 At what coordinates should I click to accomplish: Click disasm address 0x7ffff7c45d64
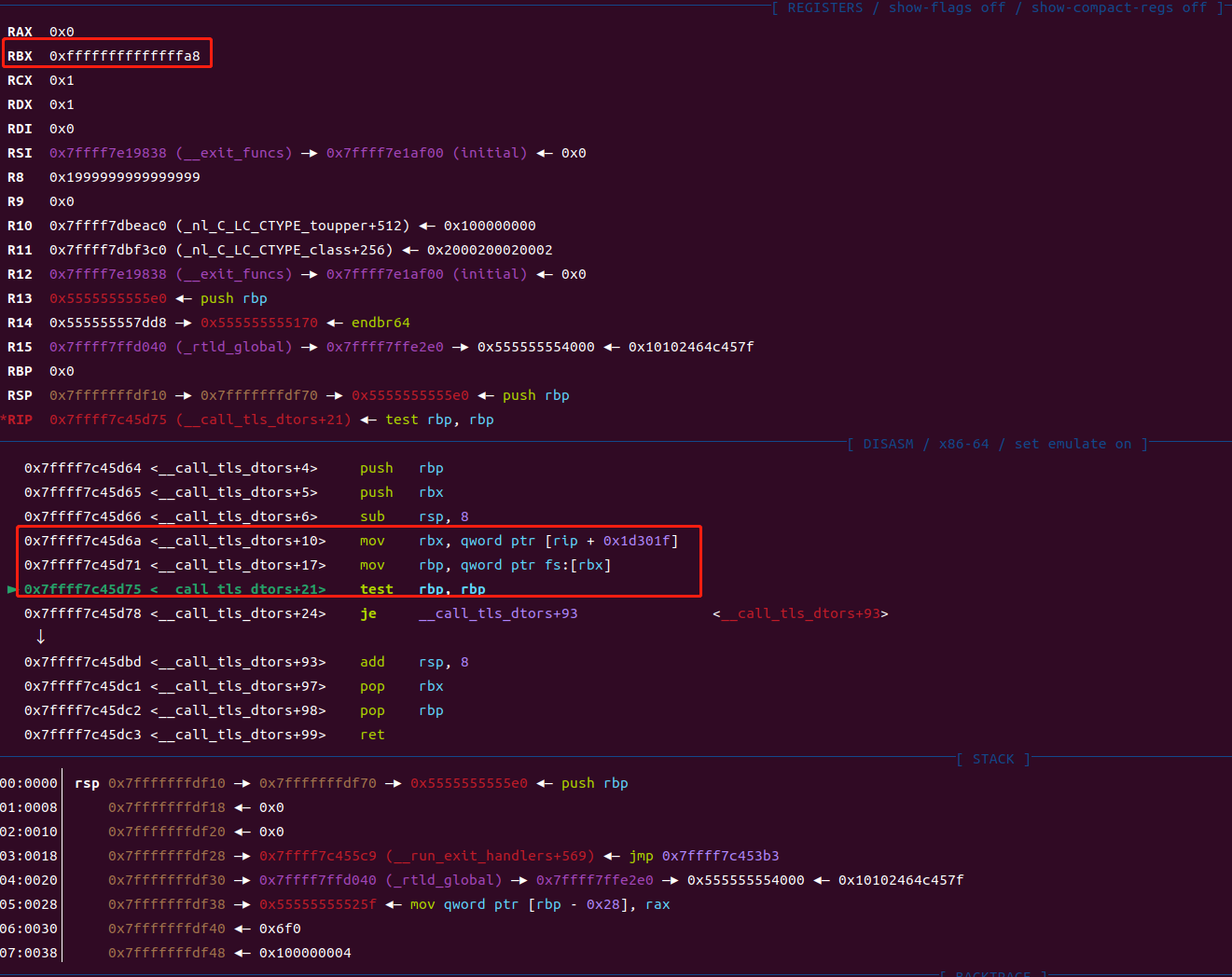click(83, 468)
